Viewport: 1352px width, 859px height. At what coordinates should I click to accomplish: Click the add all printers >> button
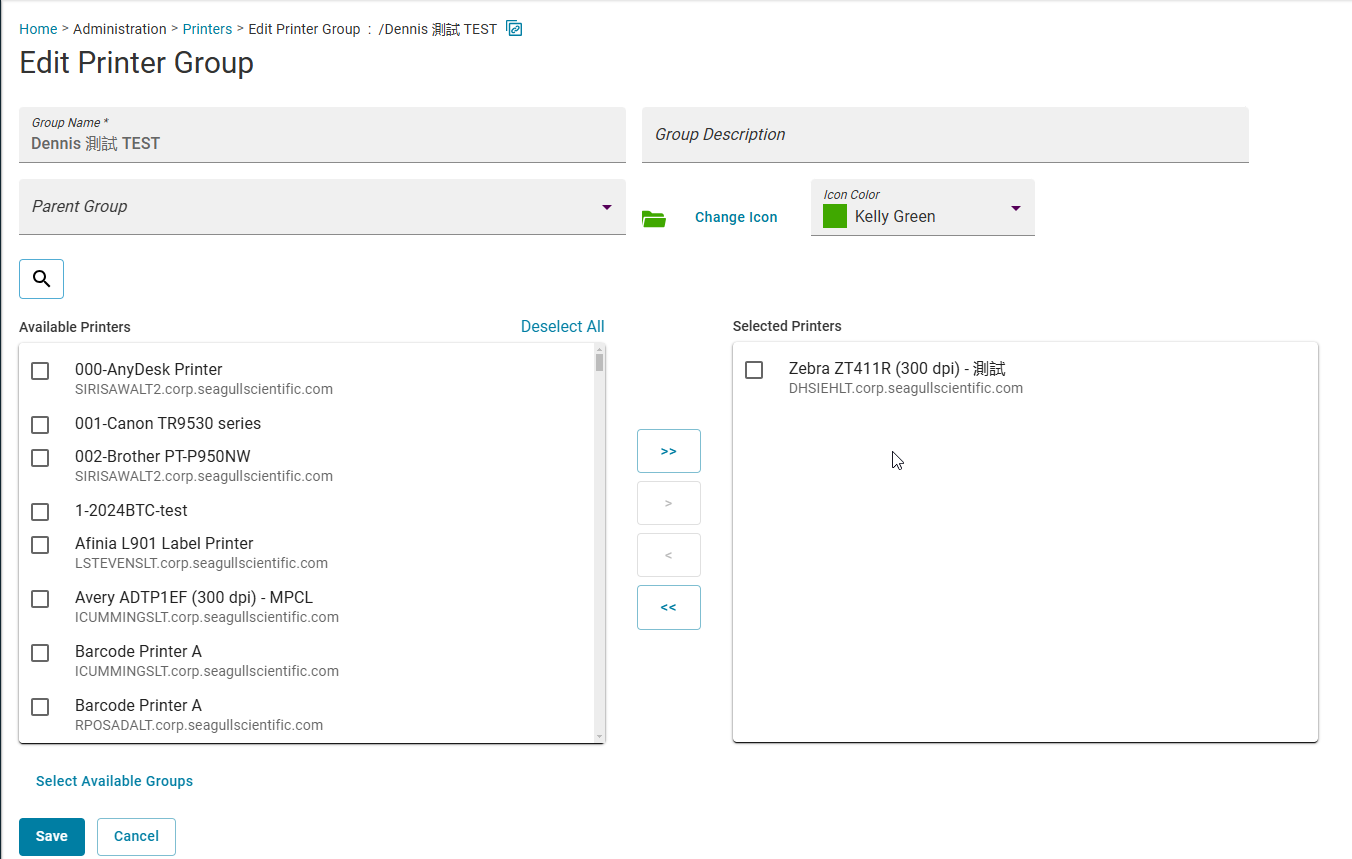pos(669,451)
